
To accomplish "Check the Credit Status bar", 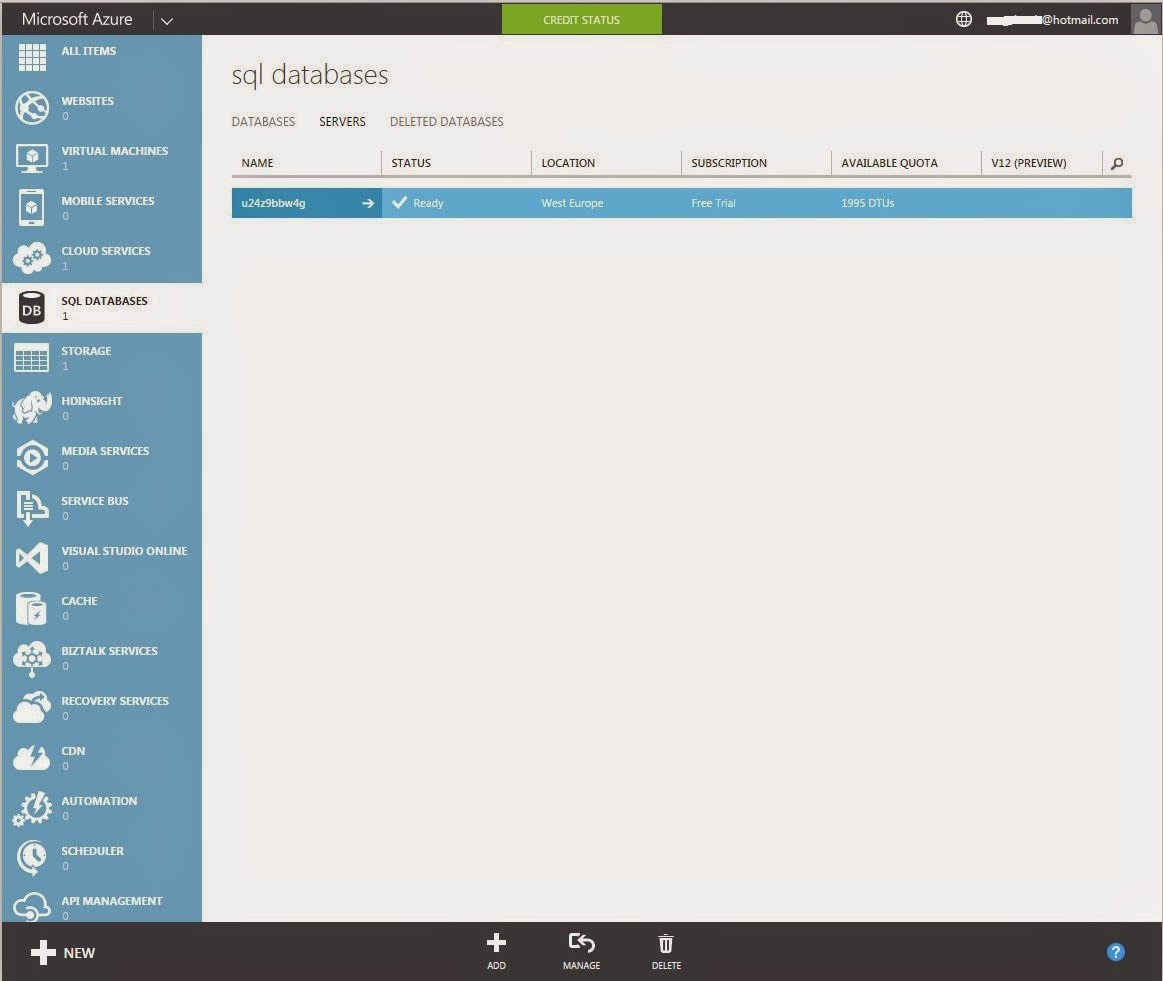I will point(582,18).
